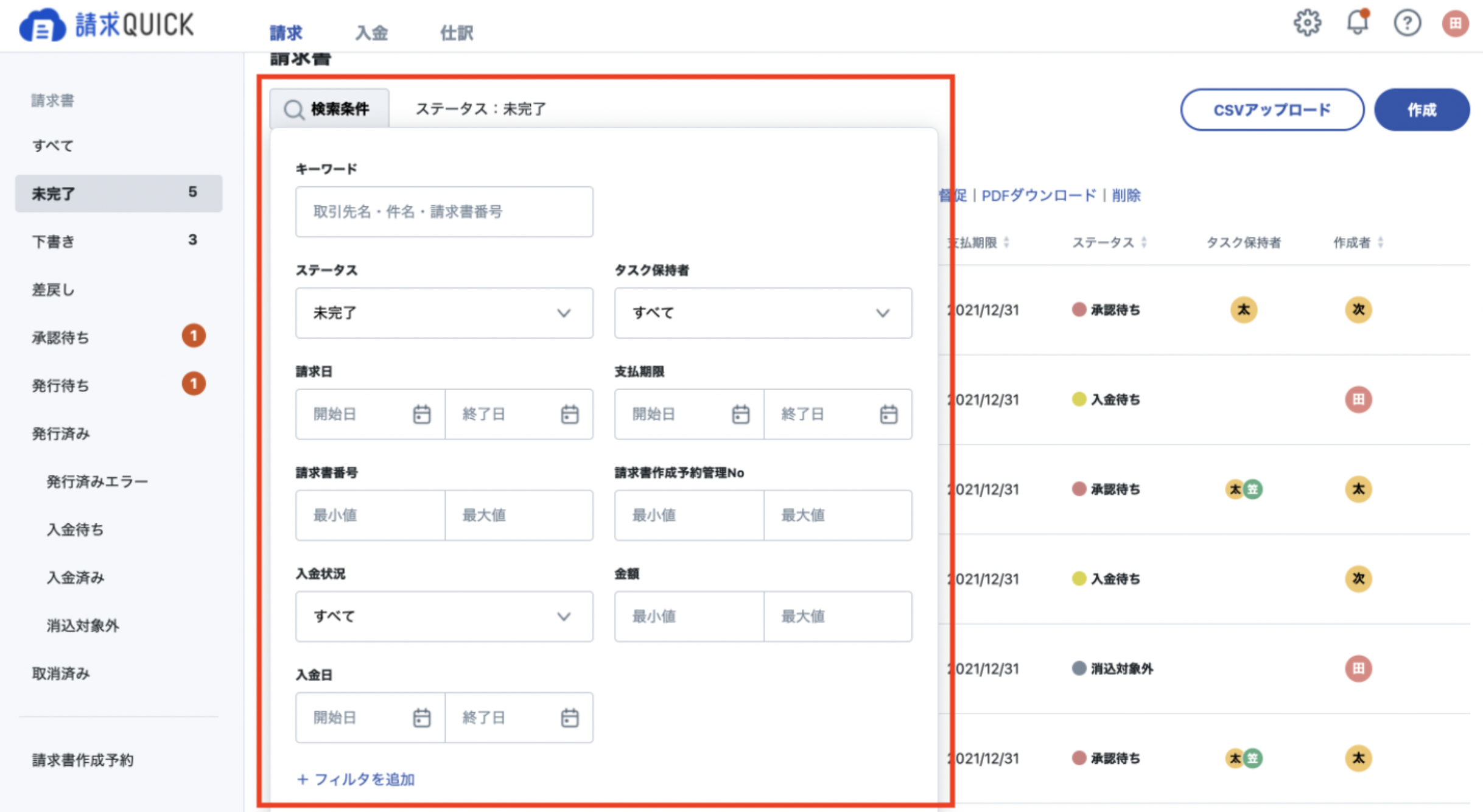Open calendar for 請求日 開始日
The image size is (1483, 812).
point(421,414)
